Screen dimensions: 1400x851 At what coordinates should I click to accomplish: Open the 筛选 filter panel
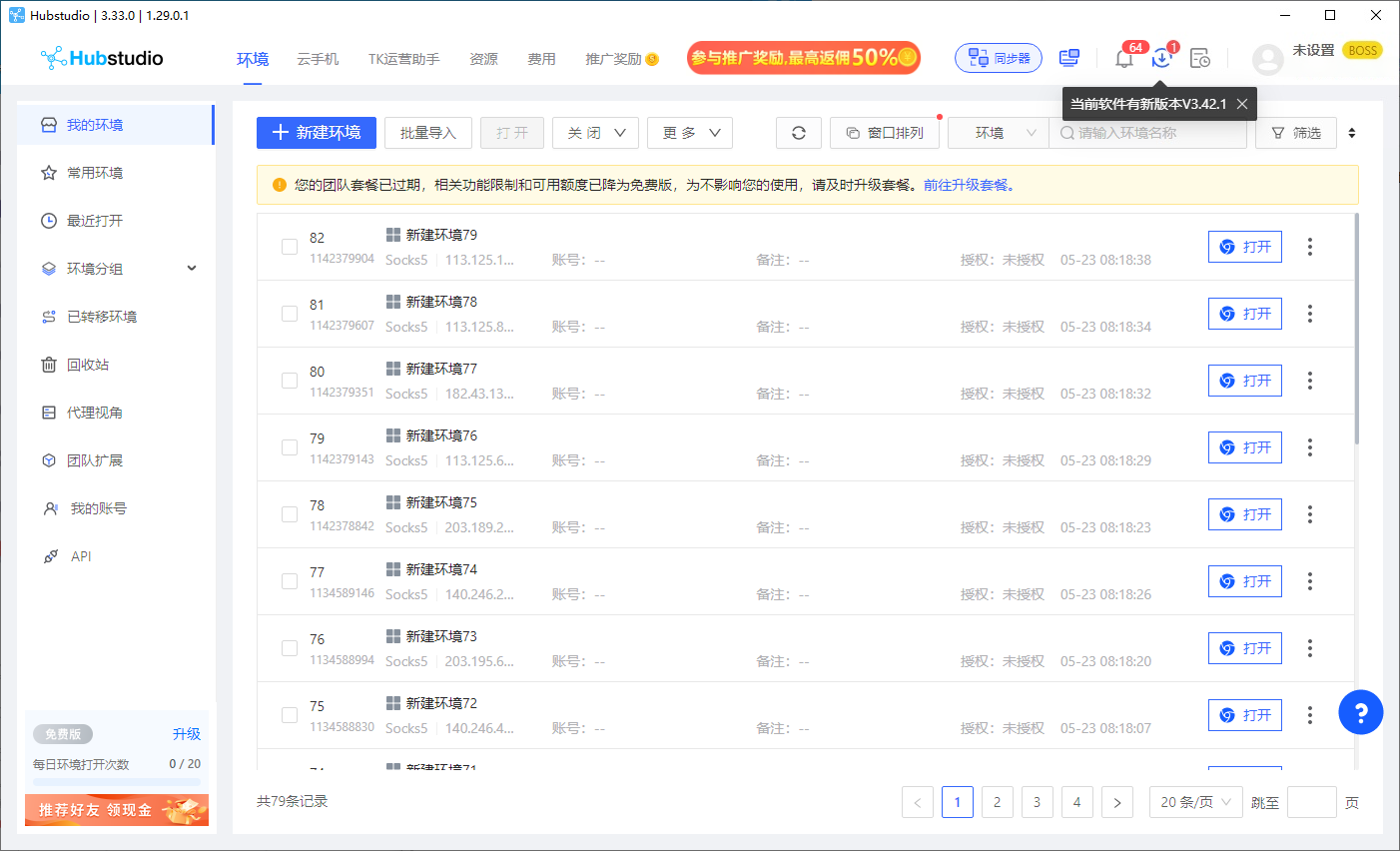click(1296, 133)
